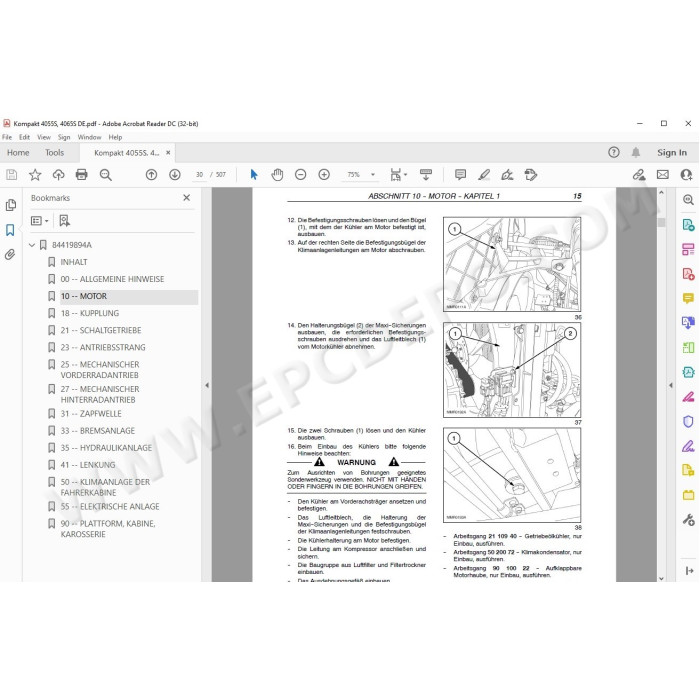Open the 00 -- ALLGEMEINE HINWEISE bookmark
Viewport: 700px width, 700px height.
tap(112, 279)
